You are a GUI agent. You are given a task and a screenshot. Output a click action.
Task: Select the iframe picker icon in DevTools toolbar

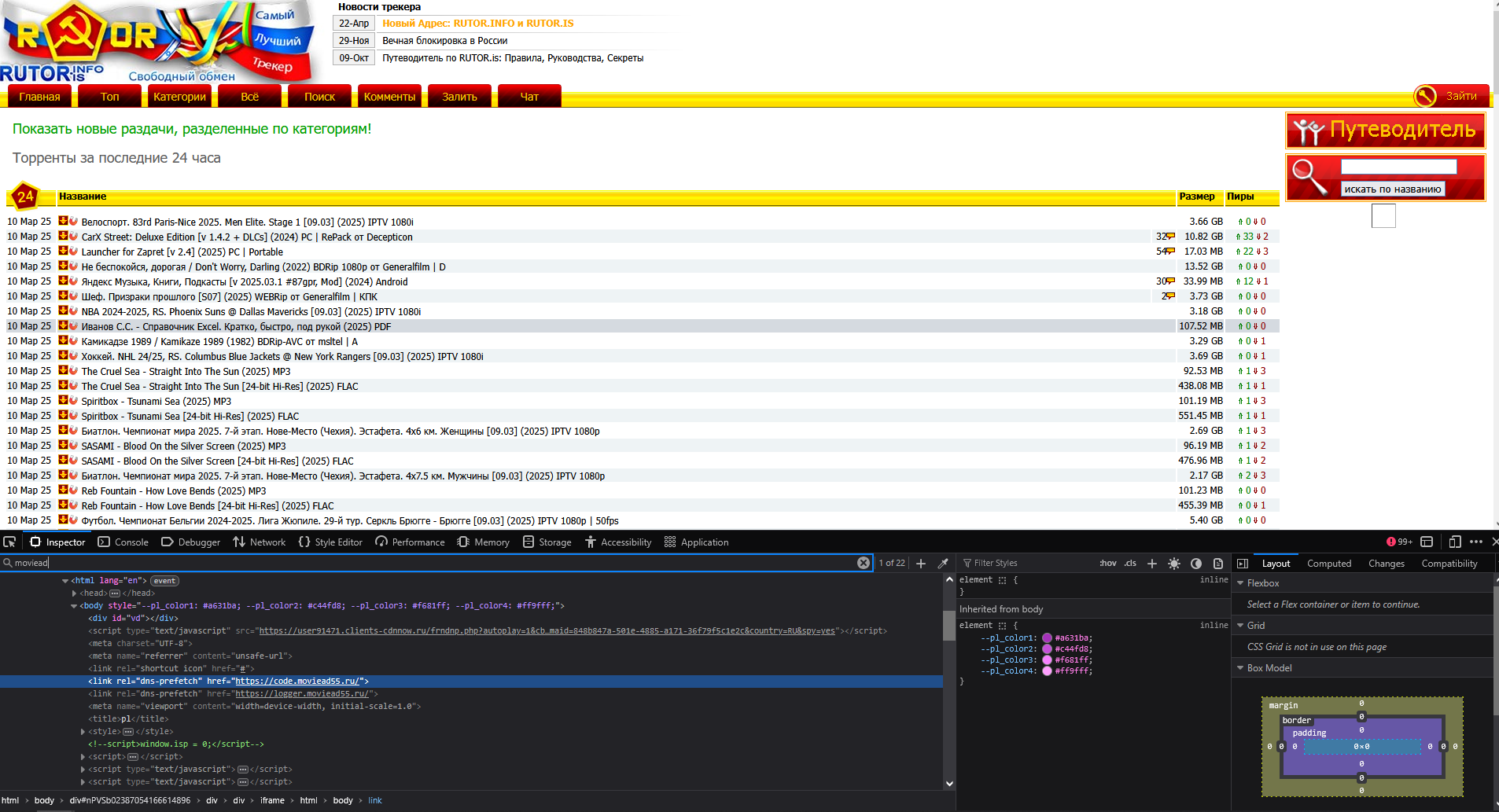[1427, 542]
